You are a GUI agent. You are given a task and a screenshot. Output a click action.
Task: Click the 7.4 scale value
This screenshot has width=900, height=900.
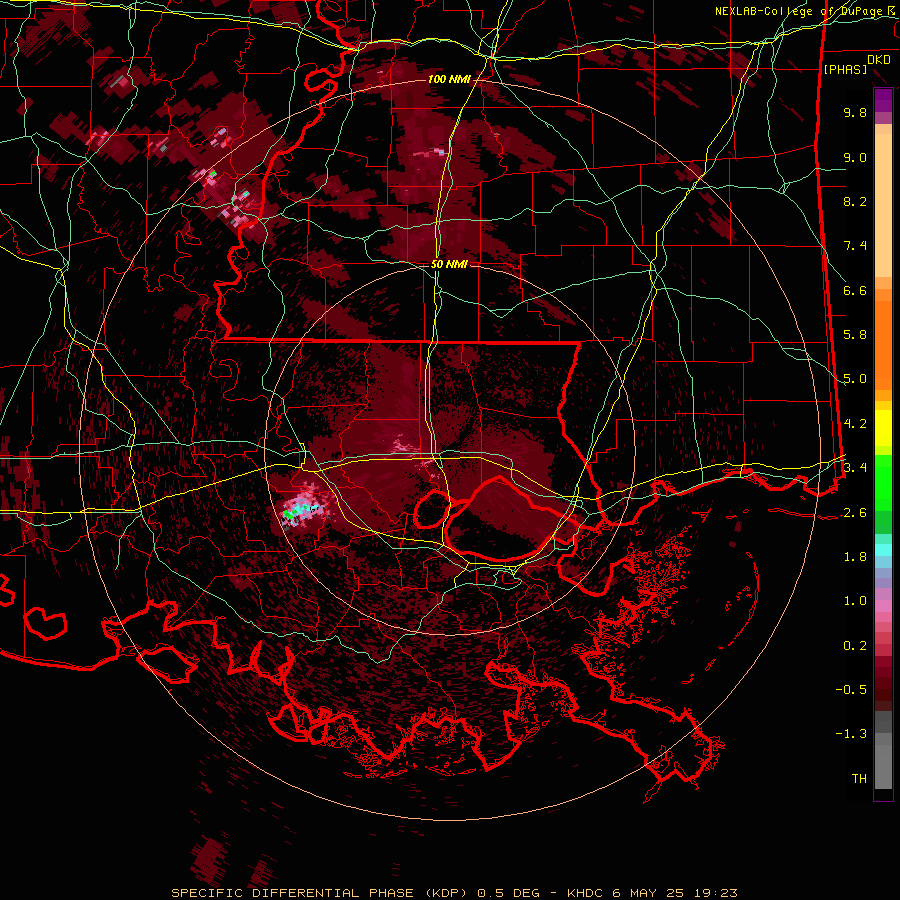[x=855, y=246]
